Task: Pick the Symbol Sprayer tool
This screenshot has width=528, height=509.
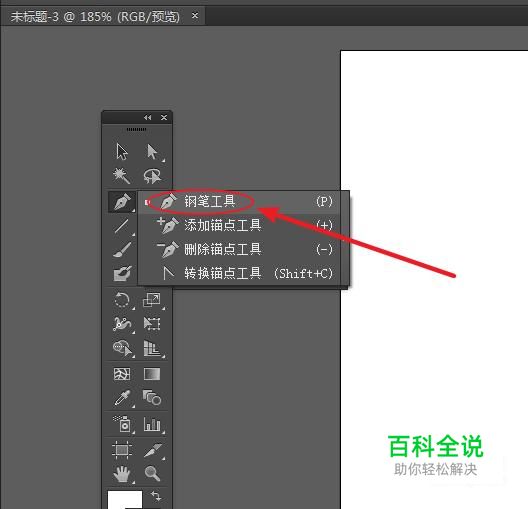Action: coord(122,423)
